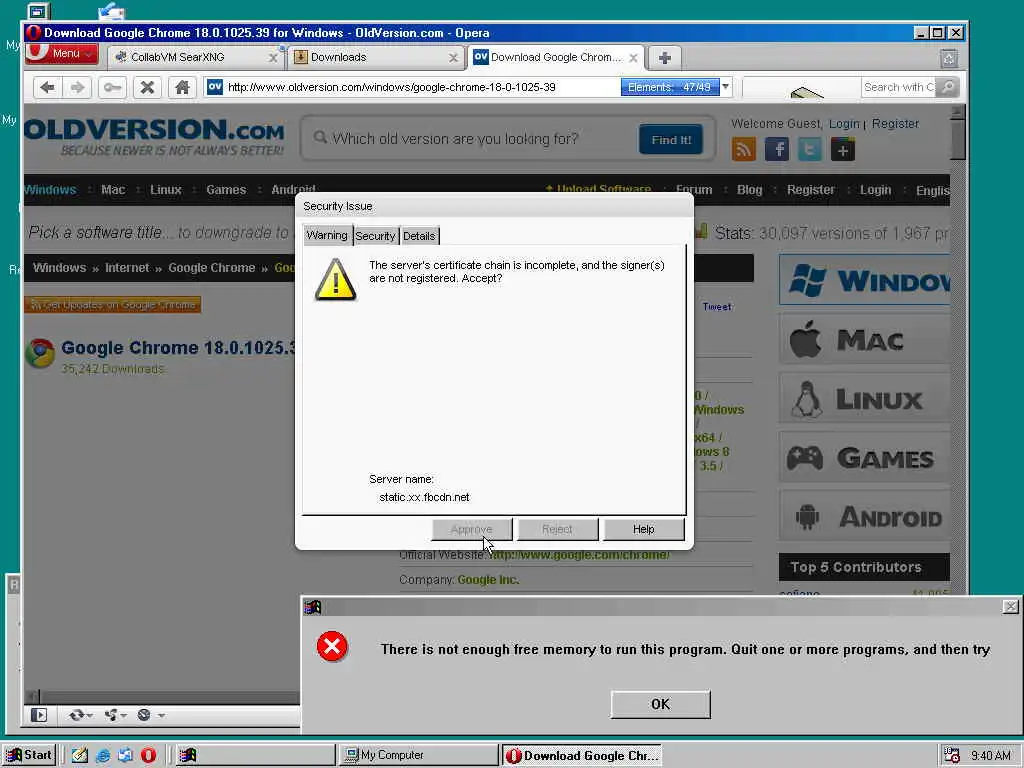
Task: Open the Games nav menu item
Action: coord(226,189)
